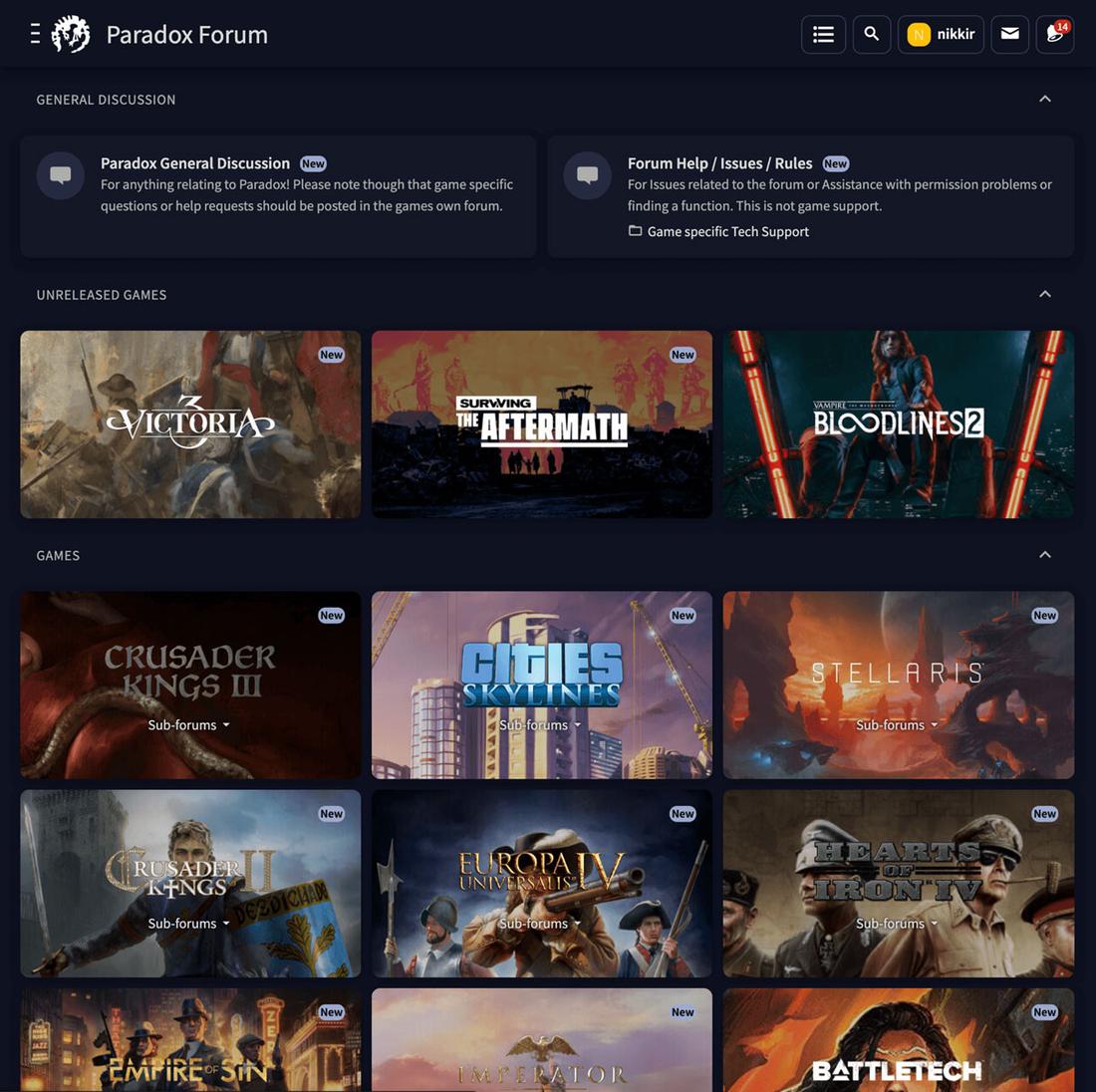
Task: Collapse the Games section
Action: pyautogui.click(x=1044, y=555)
